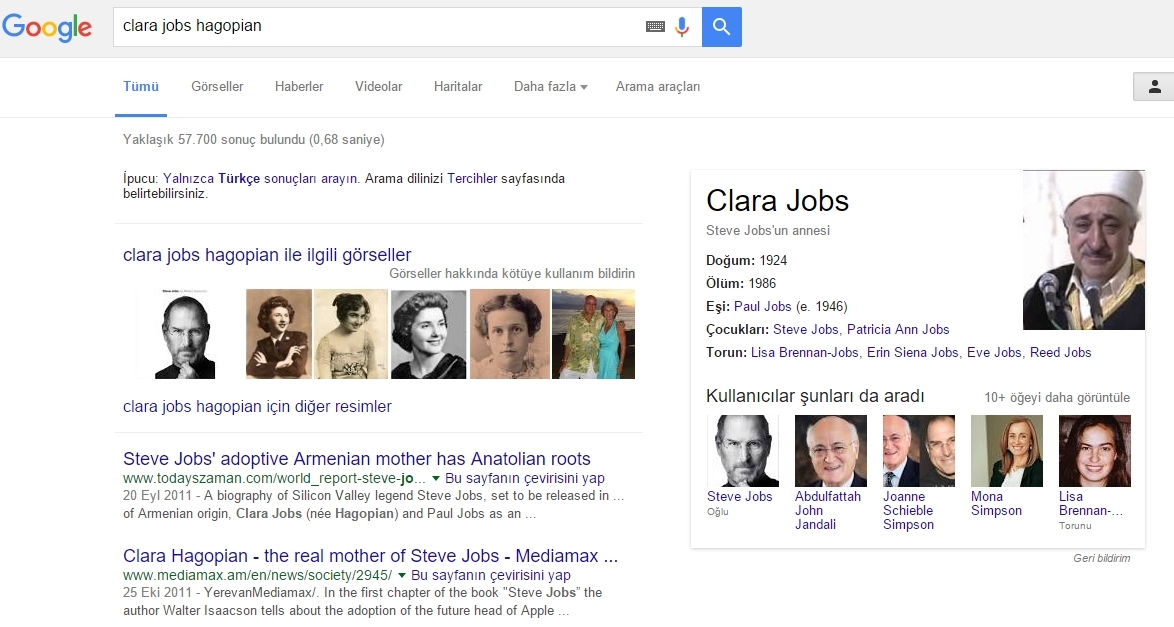The height and width of the screenshot is (627, 1174).
Task: Click 'clara jobs hagopian için diğer resimler'
Action: 257,406
